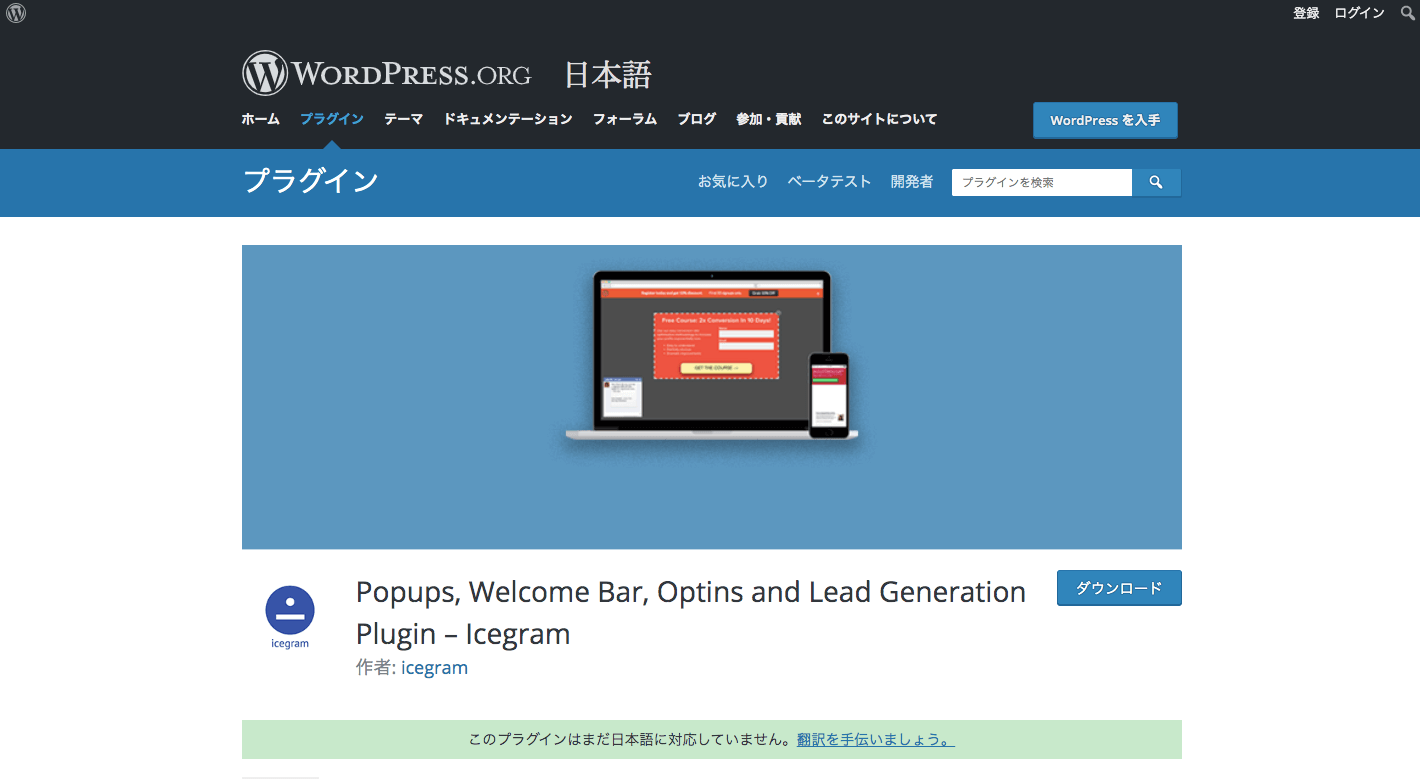1420x779 pixels.
Task: Open the このサイトについて menu item
Action: pos(879,119)
